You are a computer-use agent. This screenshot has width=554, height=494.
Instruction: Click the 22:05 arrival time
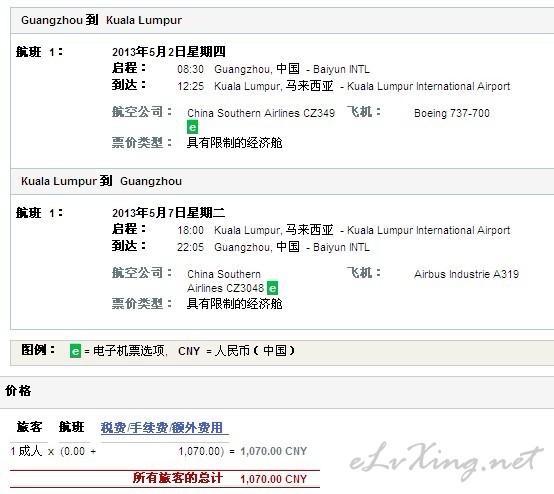click(190, 247)
